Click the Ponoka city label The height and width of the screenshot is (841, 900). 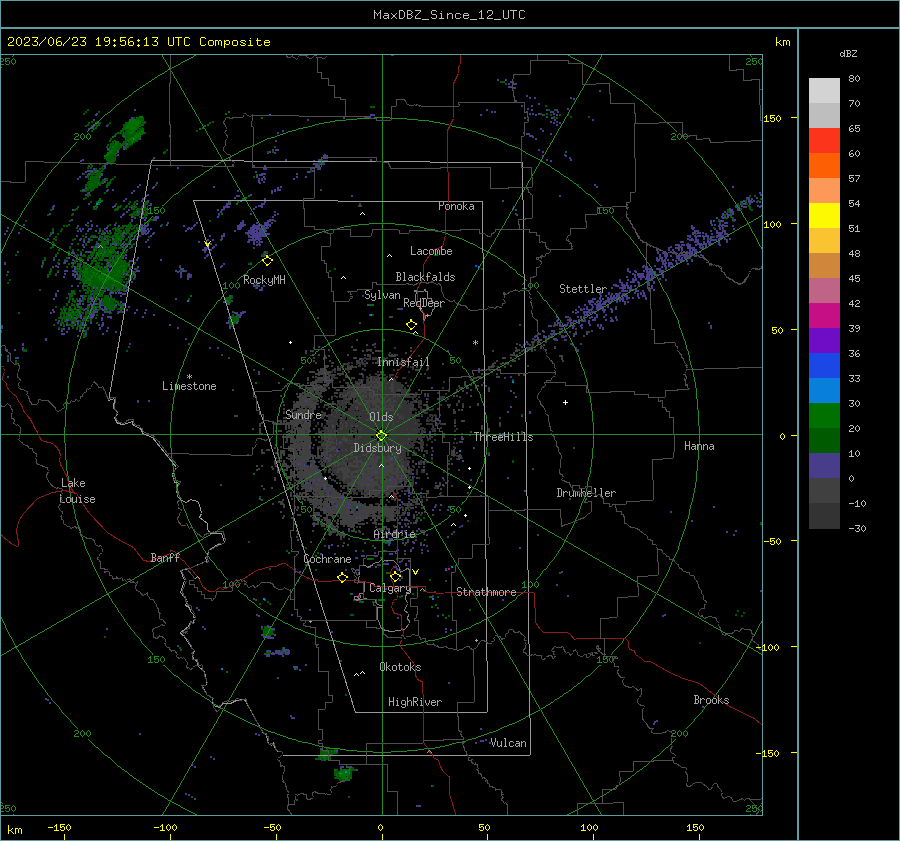click(x=456, y=206)
